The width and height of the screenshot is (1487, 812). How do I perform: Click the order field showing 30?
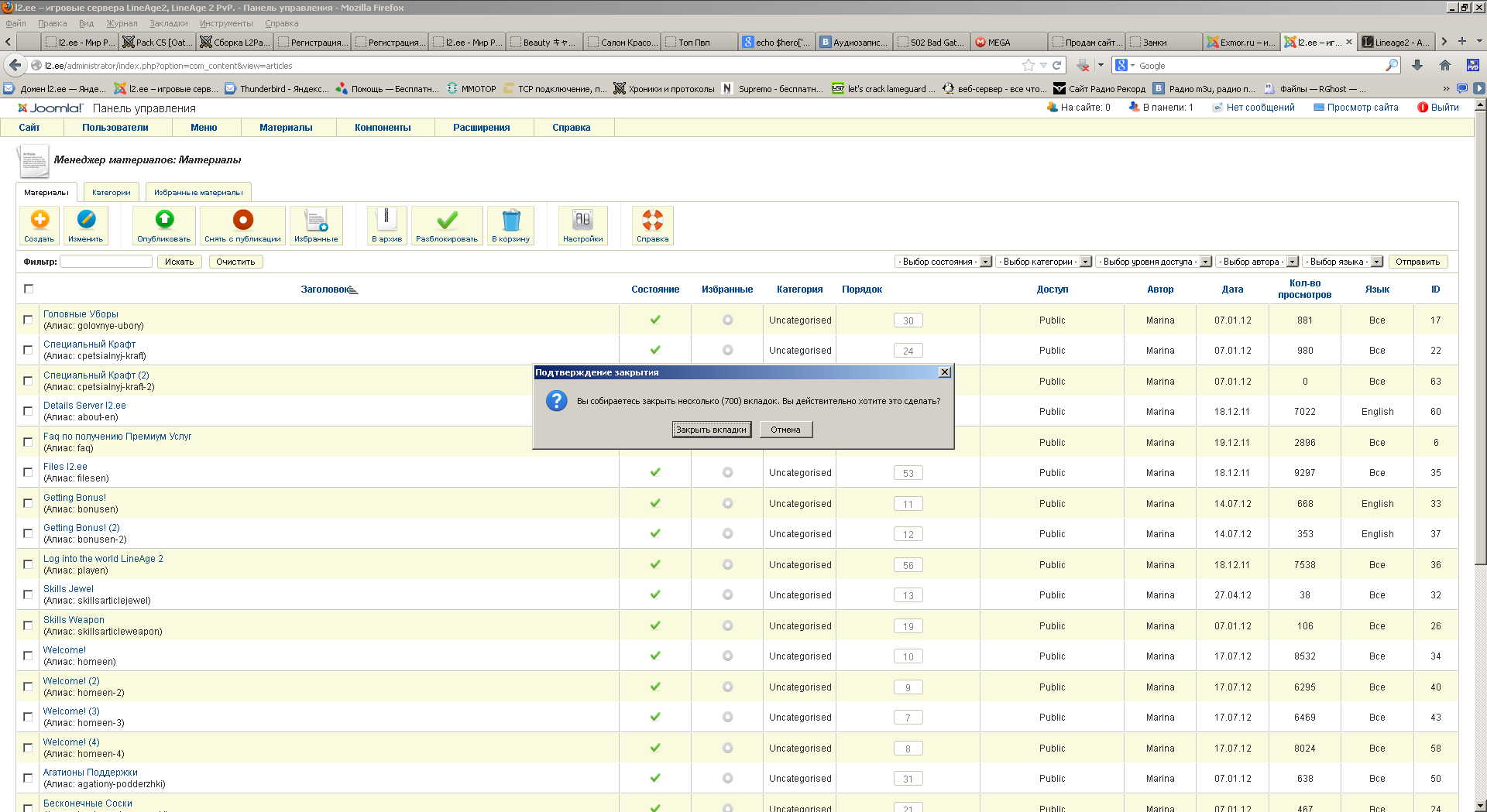(908, 320)
